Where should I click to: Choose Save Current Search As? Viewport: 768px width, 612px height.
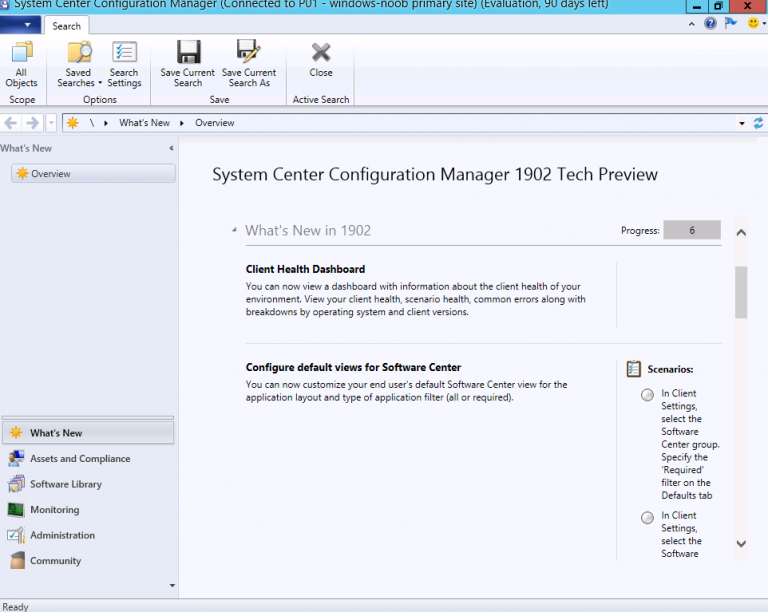click(x=249, y=64)
